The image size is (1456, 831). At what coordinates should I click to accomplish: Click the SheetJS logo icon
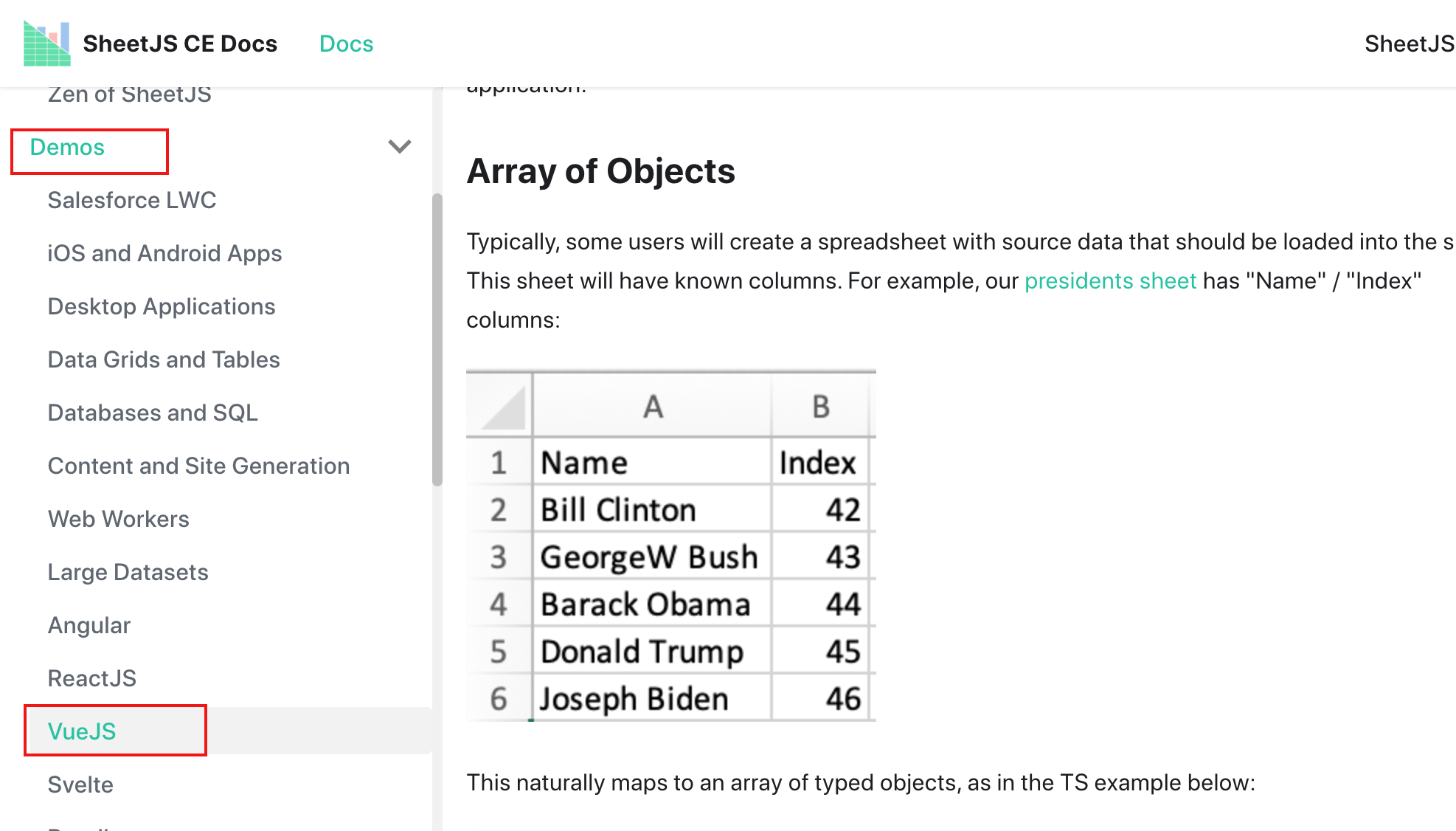pos(46,42)
